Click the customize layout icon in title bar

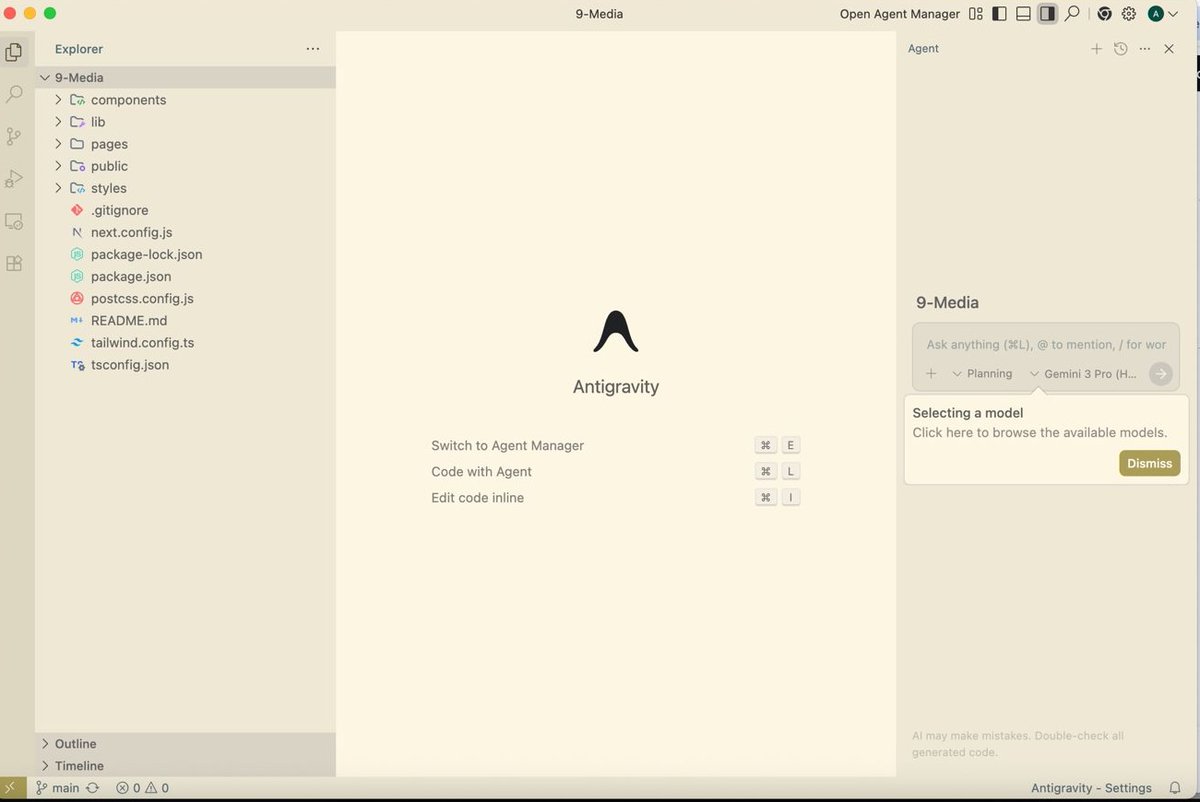tap(975, 14)
